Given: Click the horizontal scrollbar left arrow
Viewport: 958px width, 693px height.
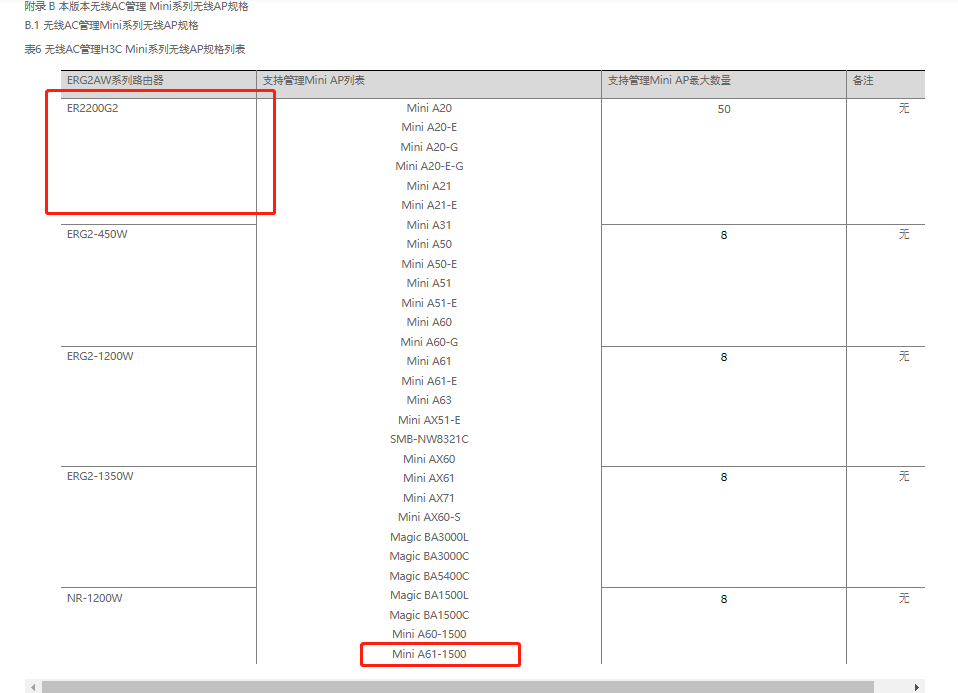Looking at the screenshot, I should 33,688.
